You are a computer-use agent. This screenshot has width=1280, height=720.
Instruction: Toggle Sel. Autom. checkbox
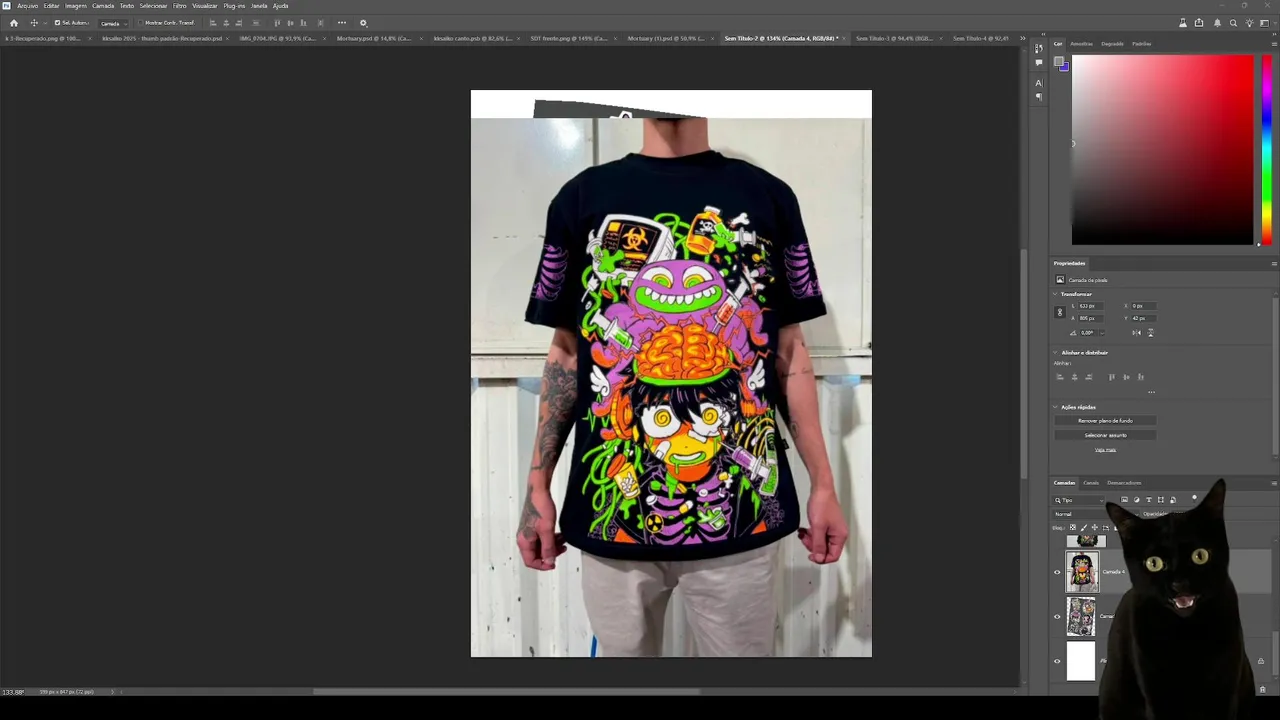58,23
